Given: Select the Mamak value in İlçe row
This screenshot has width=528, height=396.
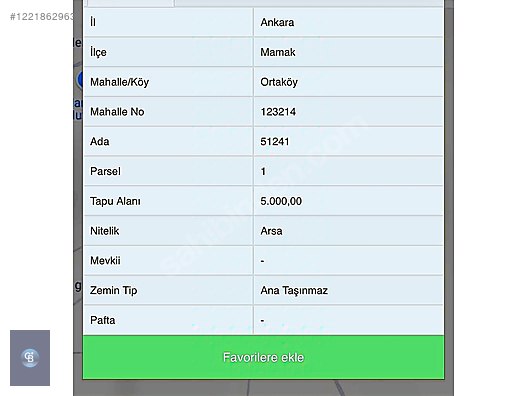Looking at the screenshot, I should [278, 52].
